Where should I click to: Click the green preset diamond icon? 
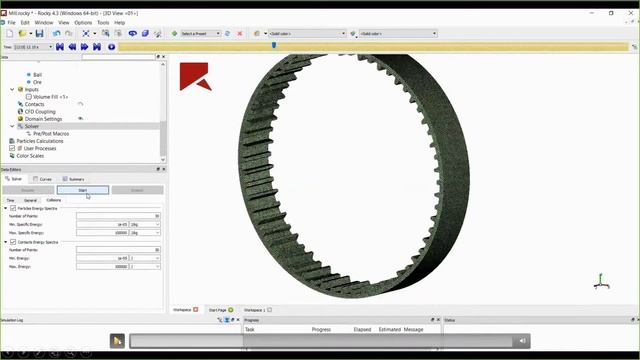[x=174, y=33]
